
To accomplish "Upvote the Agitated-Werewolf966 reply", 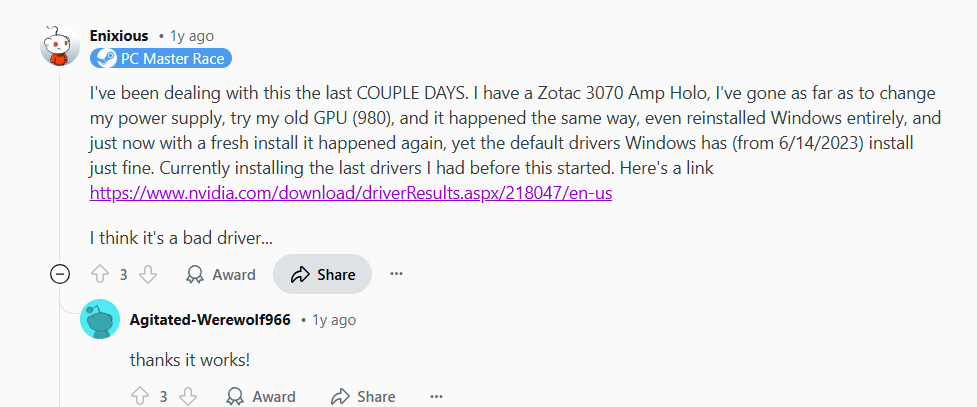I will (139, 396).
